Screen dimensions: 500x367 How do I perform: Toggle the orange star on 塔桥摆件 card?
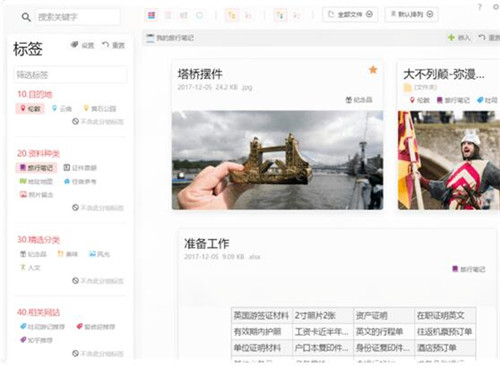pos(373,70)
